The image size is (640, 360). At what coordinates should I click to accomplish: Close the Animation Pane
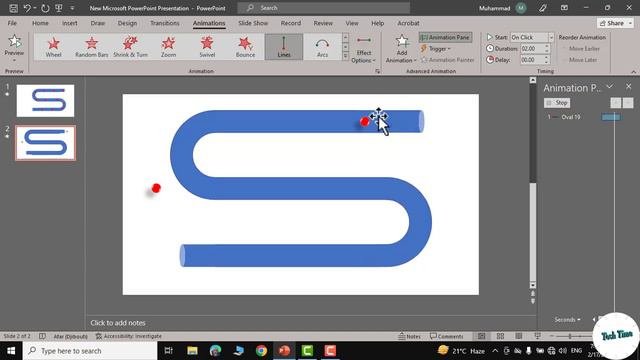[629, 87]
